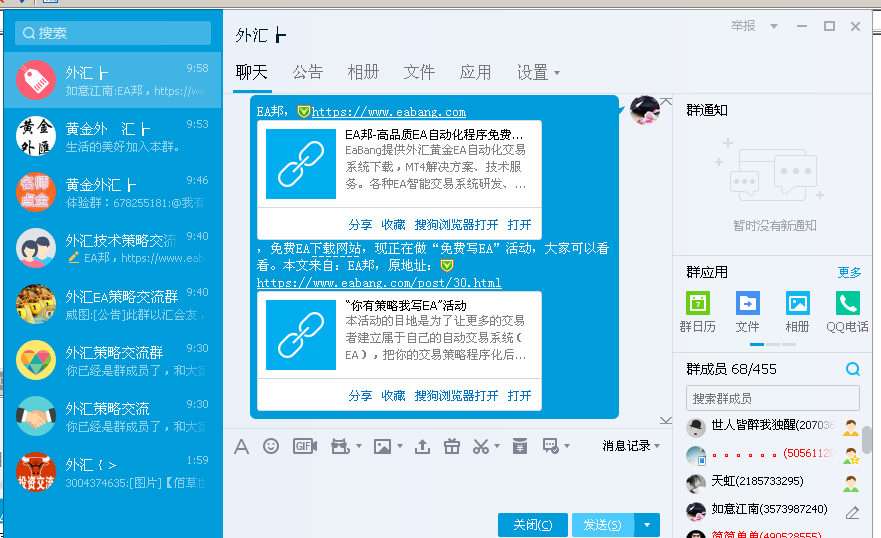Click the cat sticker icon
881x538 pixels.
click(340, 446)
